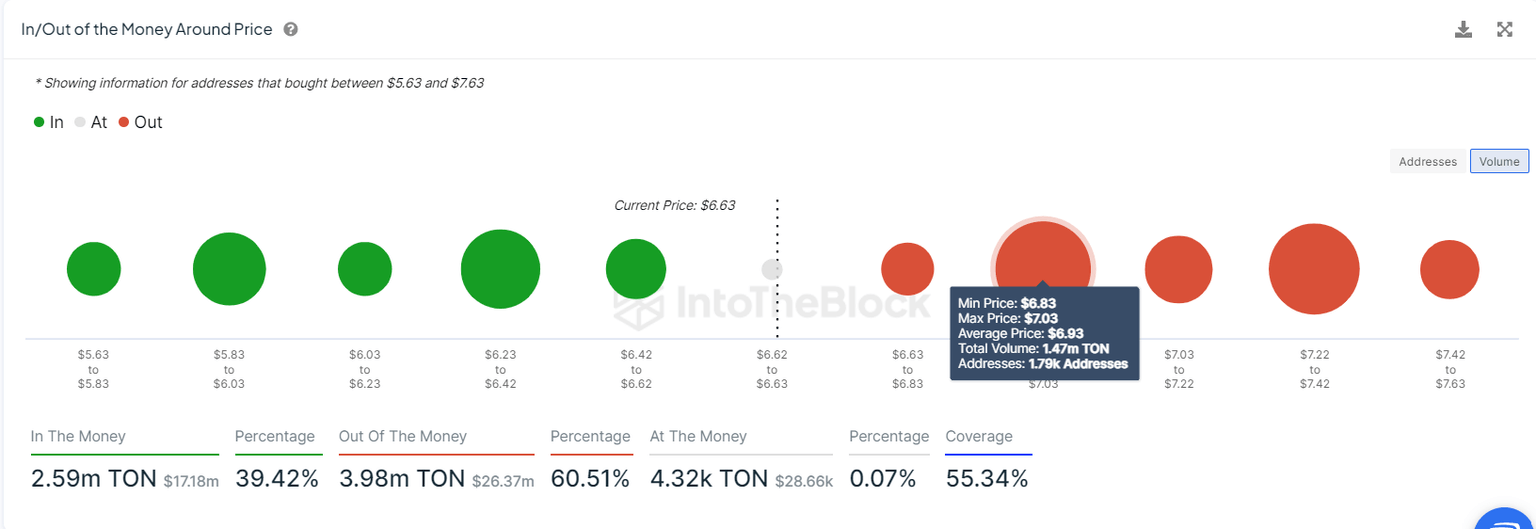Screen dimensions: 1536x529
Task: Click the download chart icon
Action: [1463, 29]
